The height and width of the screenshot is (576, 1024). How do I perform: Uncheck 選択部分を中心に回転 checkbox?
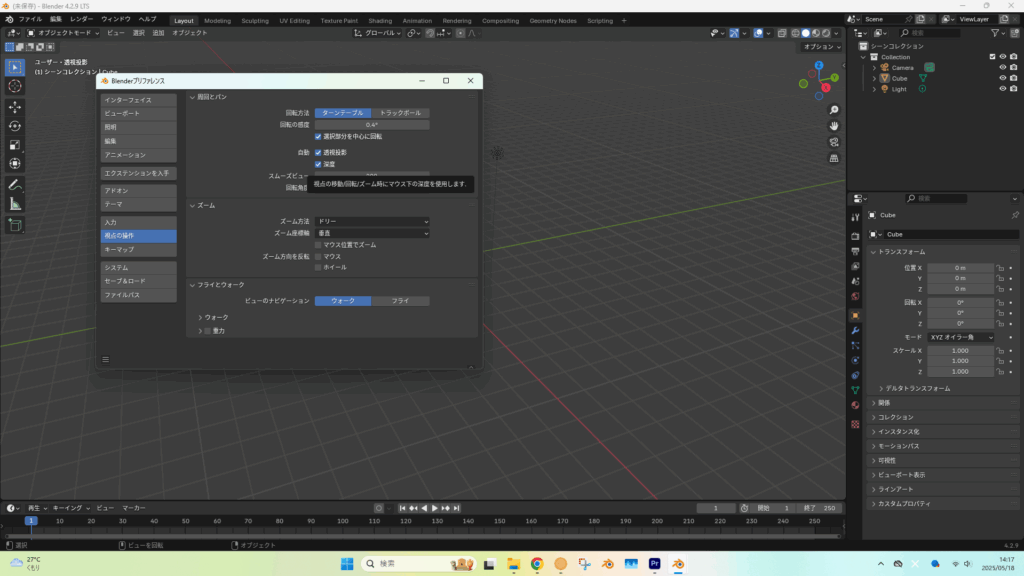click(x=318, y=136)
